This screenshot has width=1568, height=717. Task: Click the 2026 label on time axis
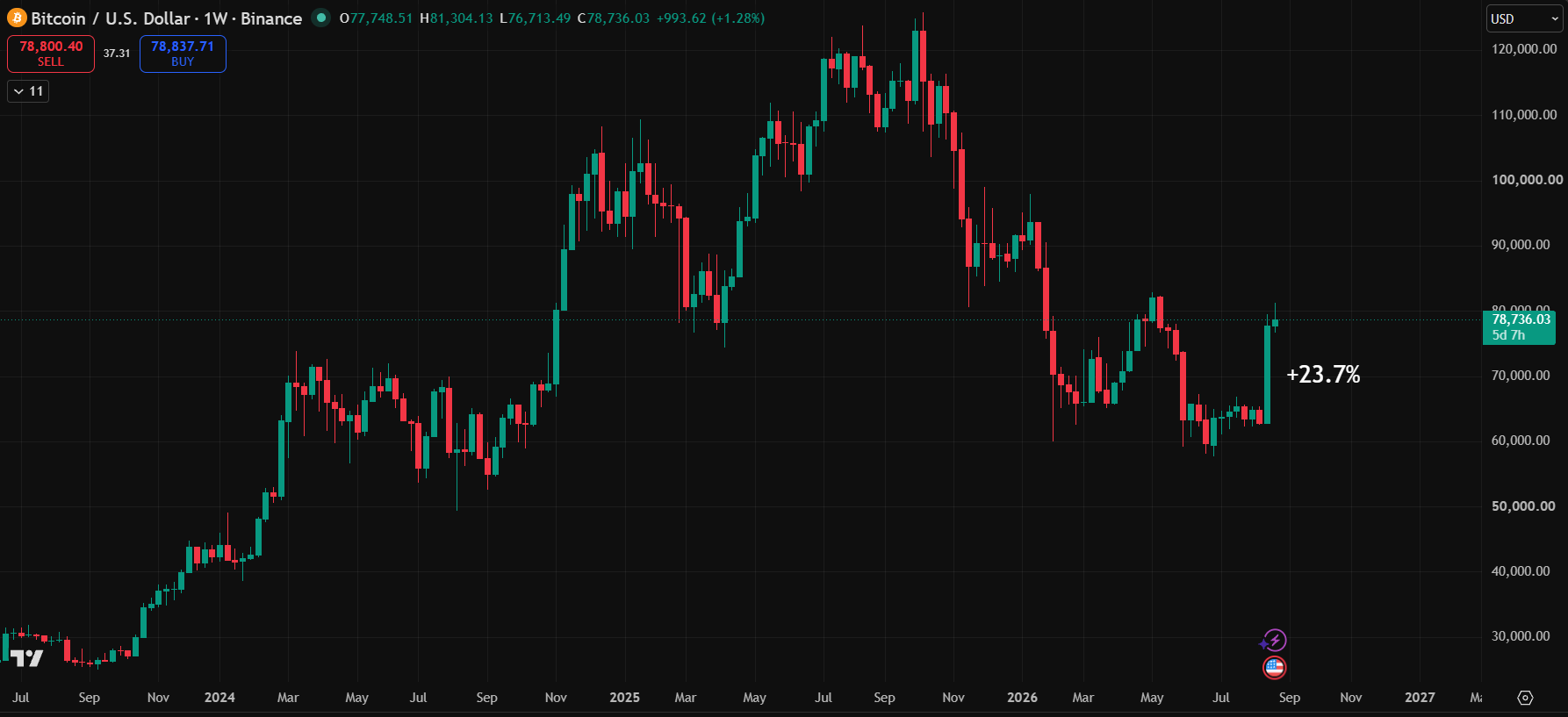pyautogui.click(x=1022, y=698)
